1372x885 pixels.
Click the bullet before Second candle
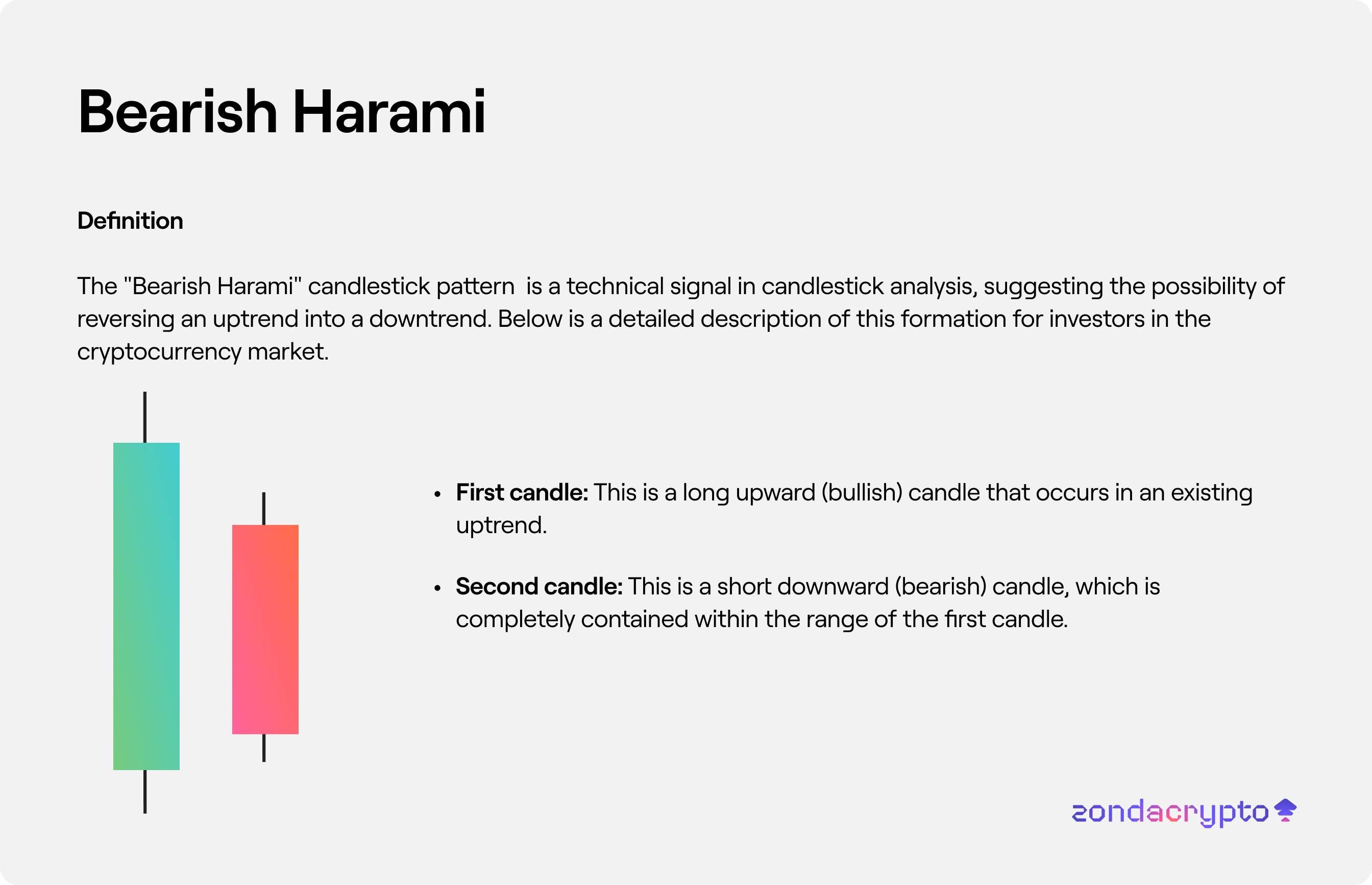[437, 588]
